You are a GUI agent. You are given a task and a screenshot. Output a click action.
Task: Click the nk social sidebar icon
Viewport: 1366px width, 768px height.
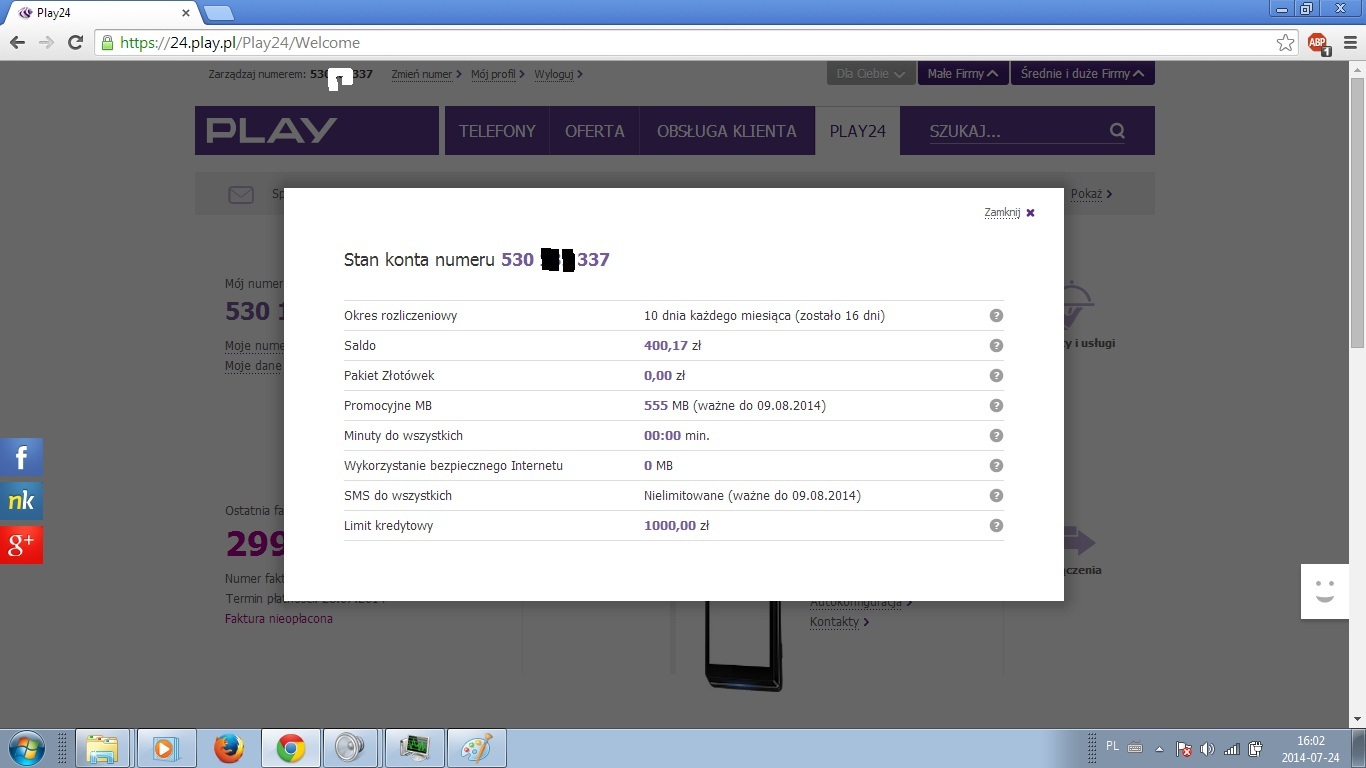tap(21, 501)
